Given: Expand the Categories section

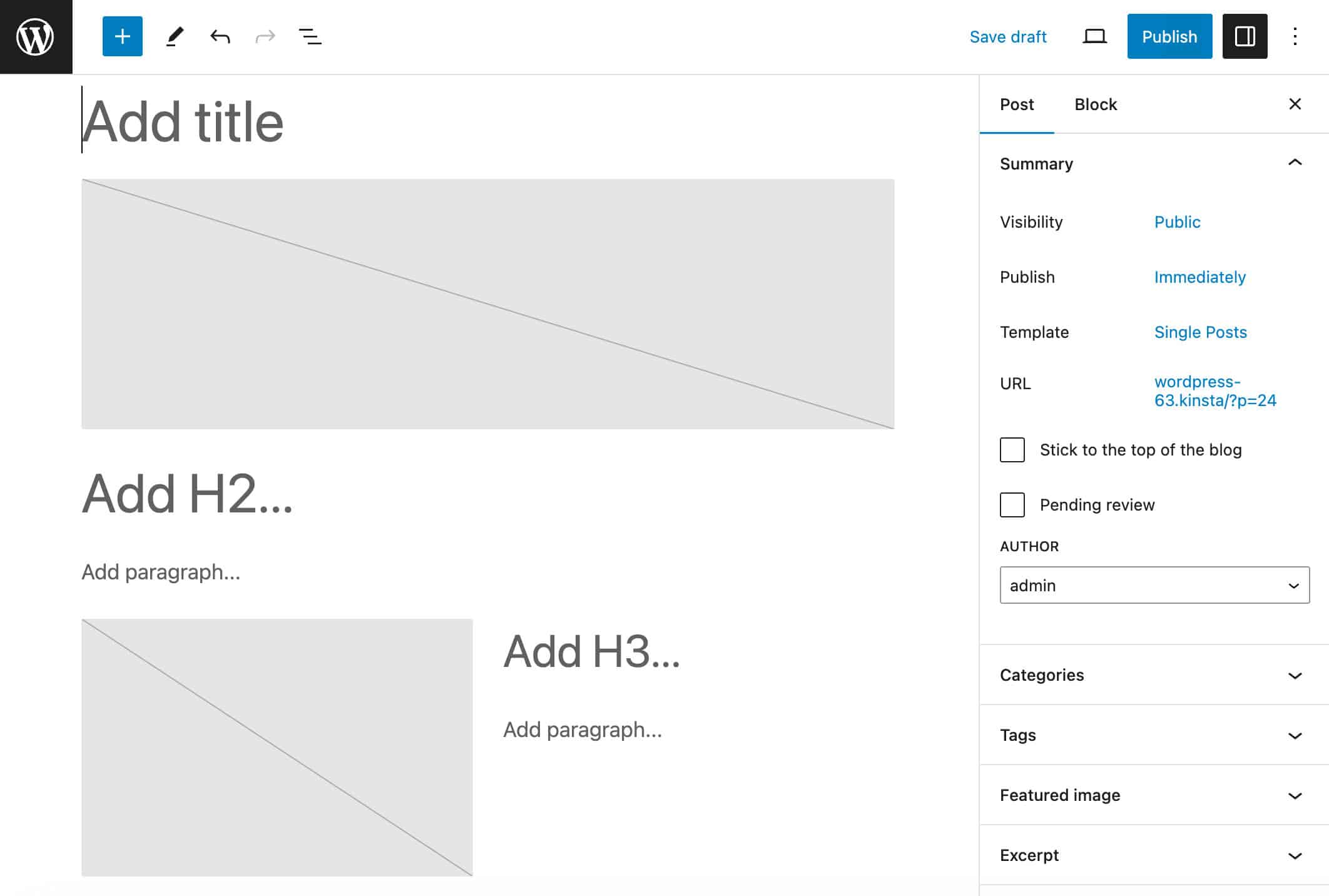Looking at the screenshot, I should tap(1154, 675).
